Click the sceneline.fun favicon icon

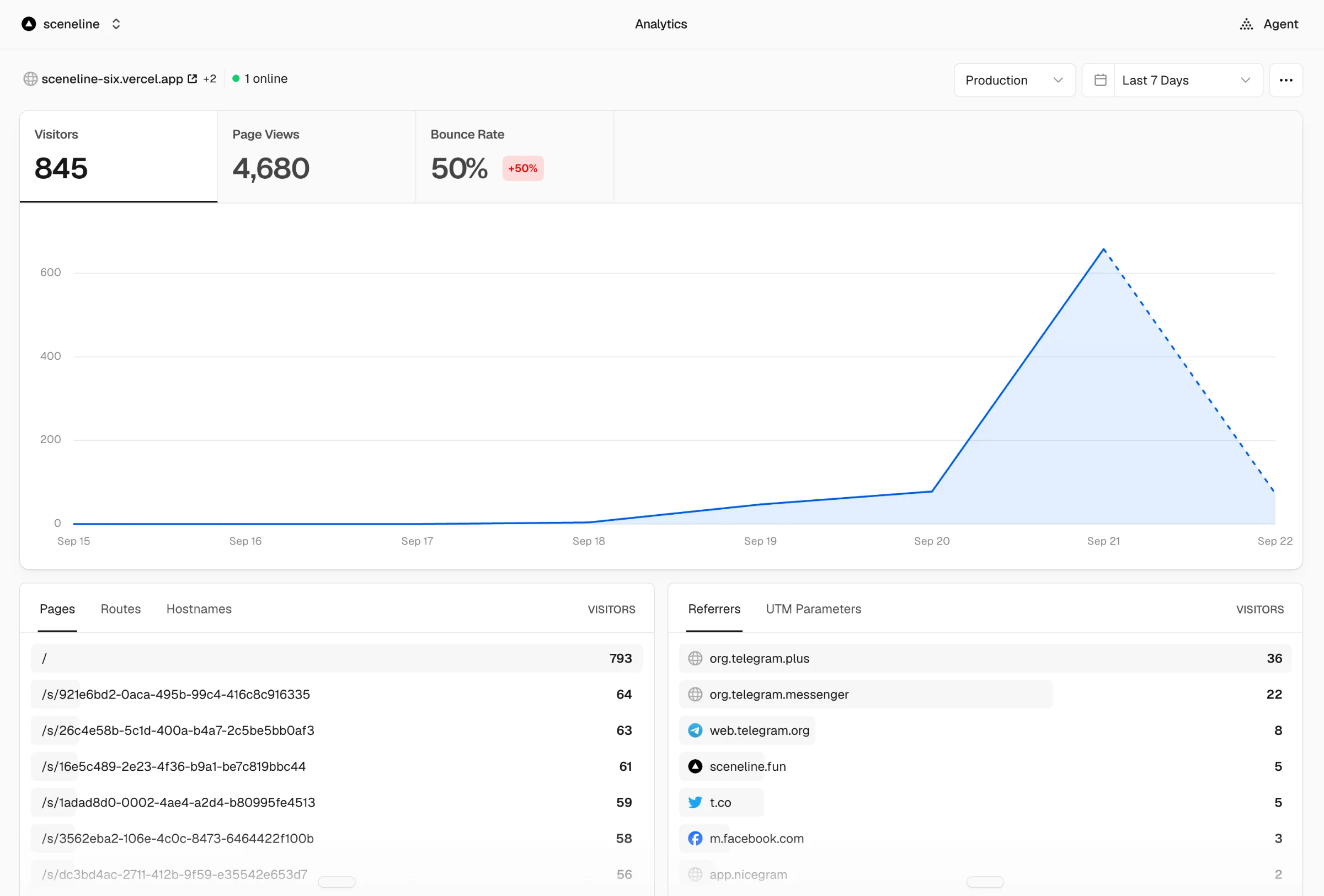click(x=695, y=766)
